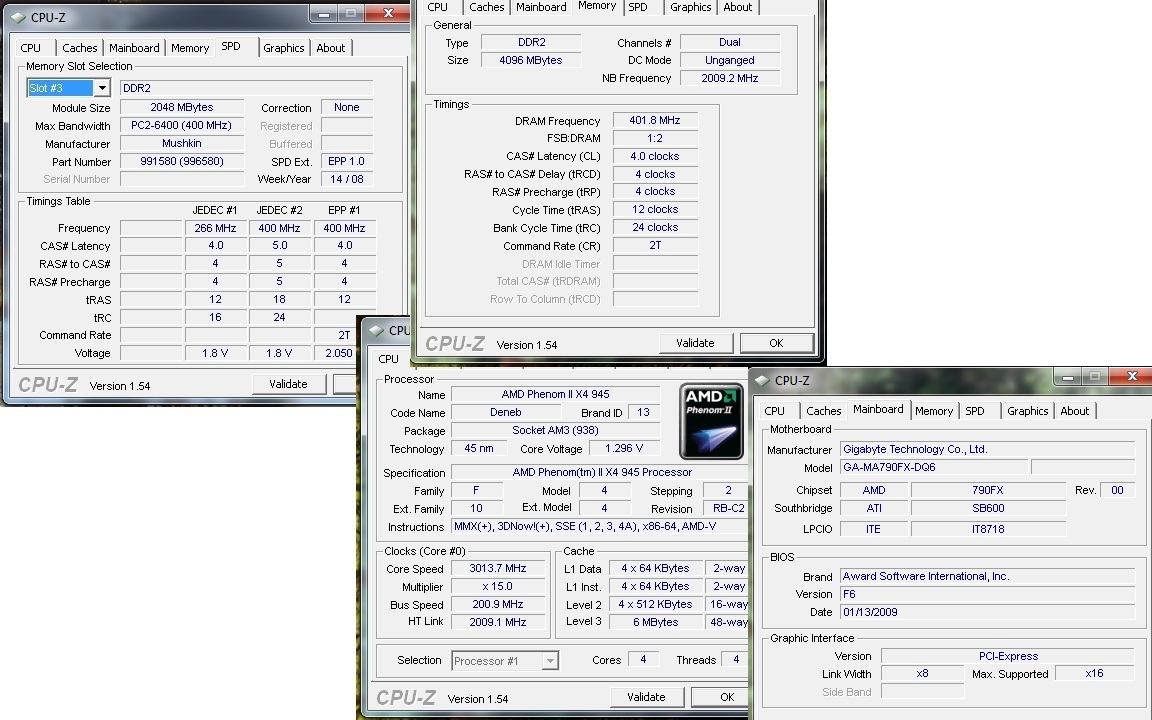The width and height of the screenshot is (1152, 720).
Task: Switch to CPU tab in Memory window
Action: click(x=437, y=7)
